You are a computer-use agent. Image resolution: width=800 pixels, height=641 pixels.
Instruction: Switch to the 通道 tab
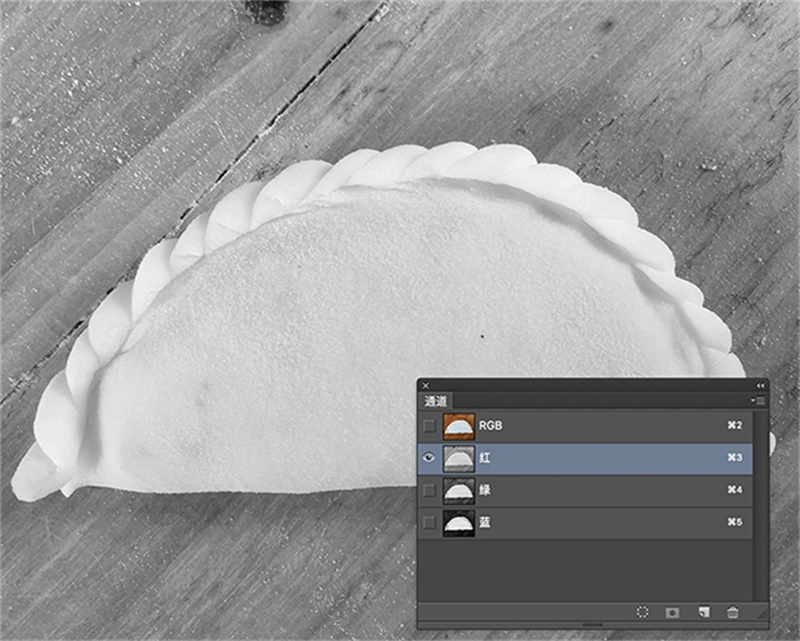tap(436, 401)
